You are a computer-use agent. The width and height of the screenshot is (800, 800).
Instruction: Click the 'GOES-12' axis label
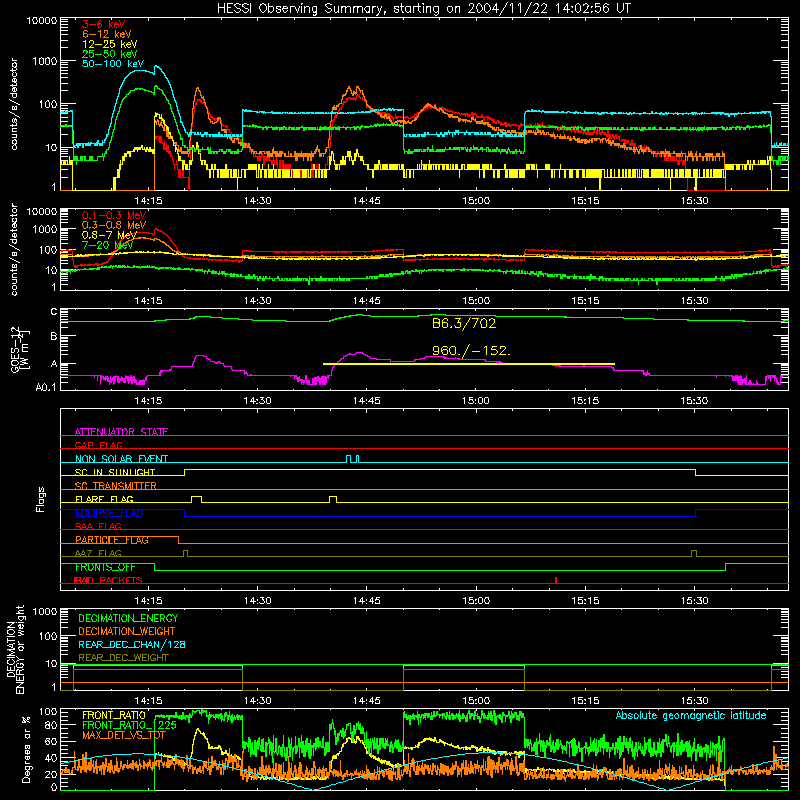tap(15, 349)
